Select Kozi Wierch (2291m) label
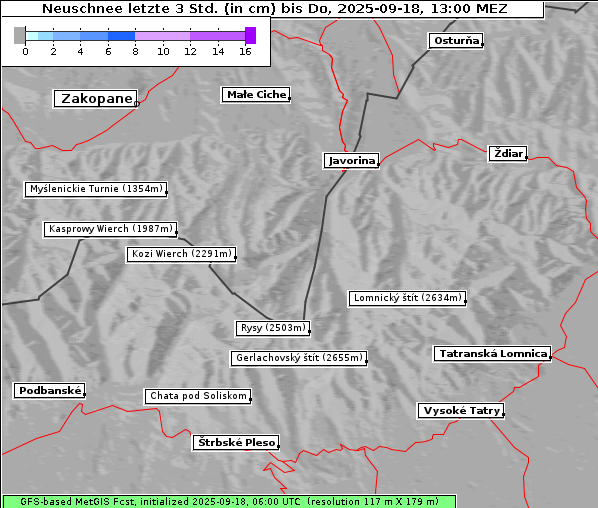Viewport: 598px width, 508px height. [182, 254]
